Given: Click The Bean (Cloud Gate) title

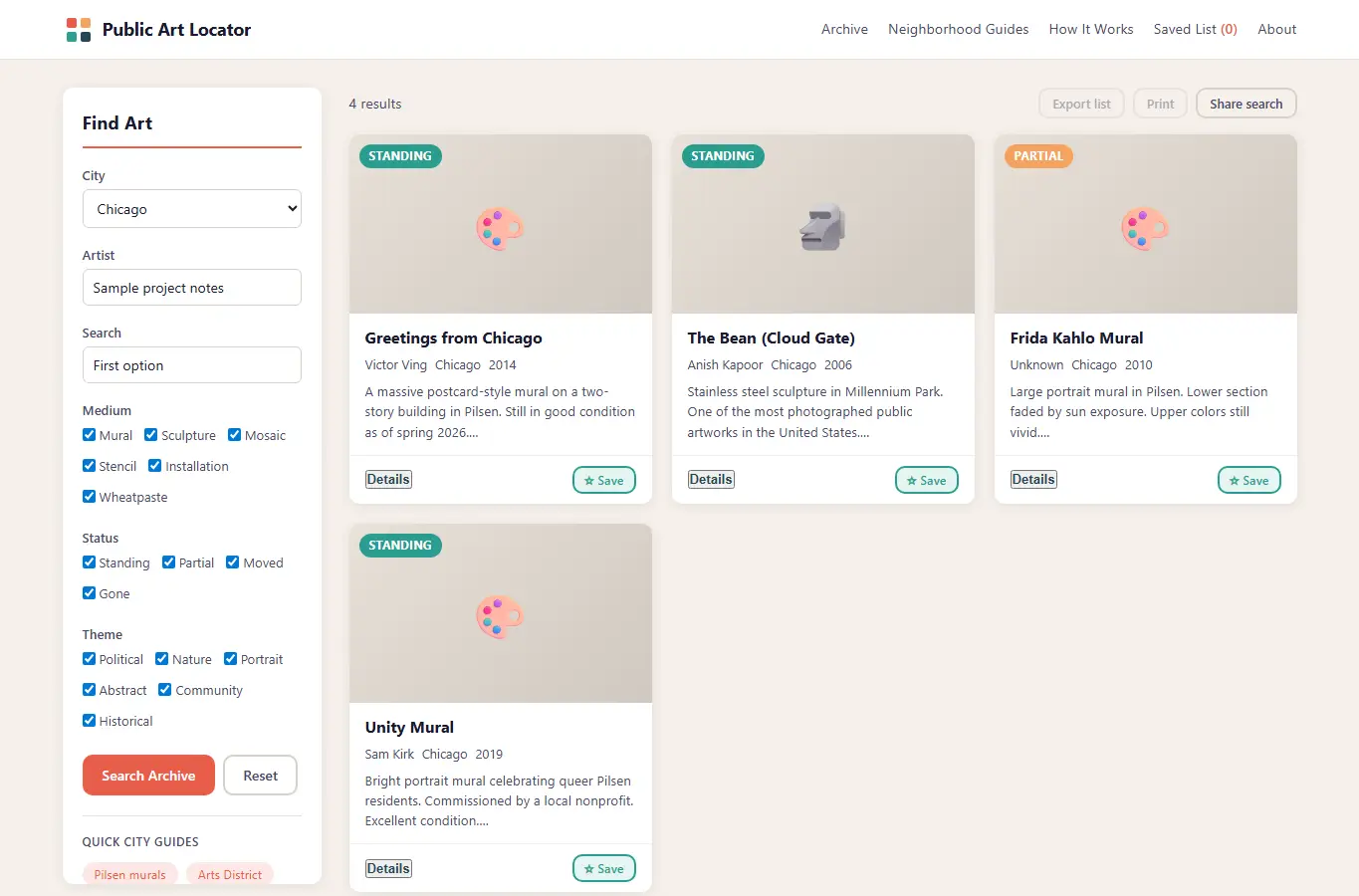Looking at the screenshot, I should [x=772, y=338].
